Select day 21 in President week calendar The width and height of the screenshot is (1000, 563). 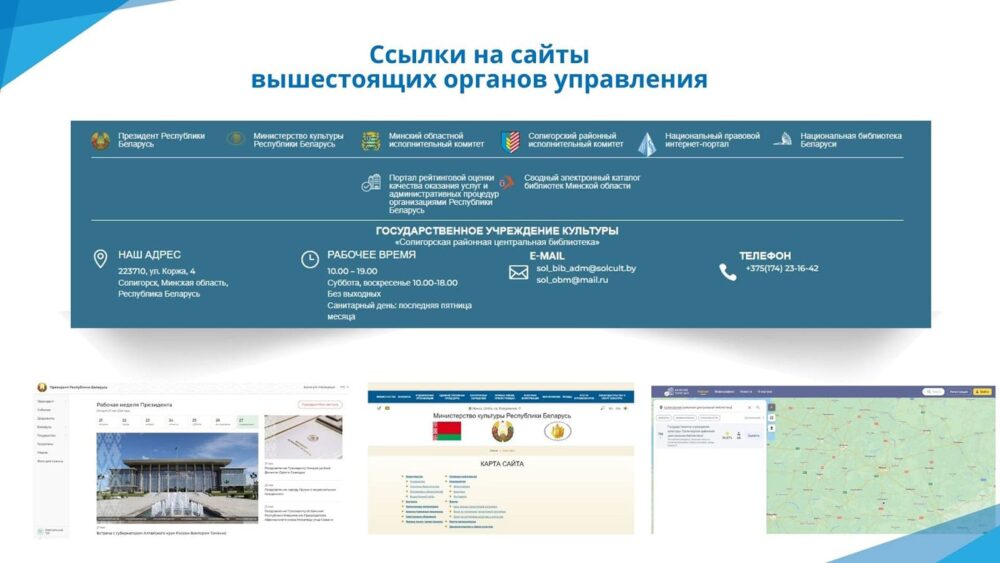pos(107,421)
